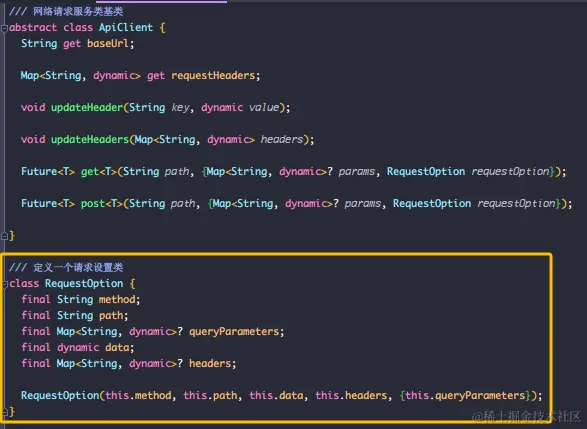Click the 'method' field declaration
The width and height of the screenshot is (587, 429).
117,299
